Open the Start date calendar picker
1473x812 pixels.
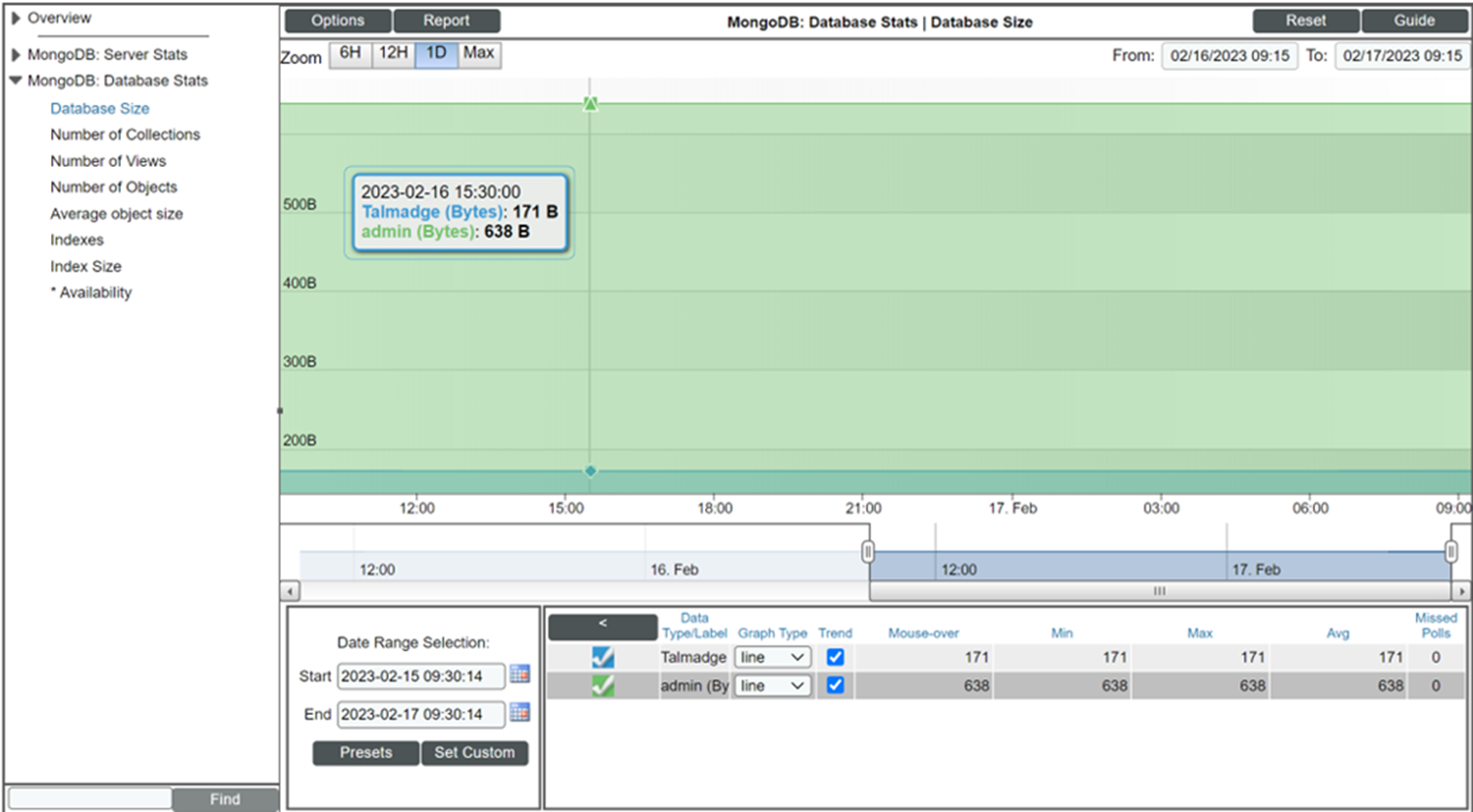[x=519, y=675]
